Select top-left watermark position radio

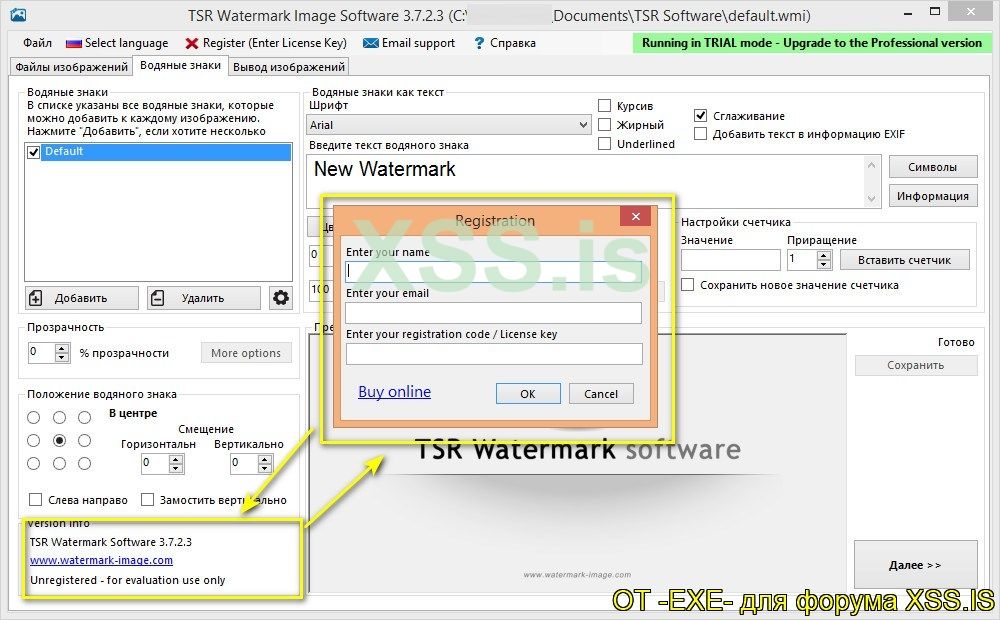click(x=34, y=417)
